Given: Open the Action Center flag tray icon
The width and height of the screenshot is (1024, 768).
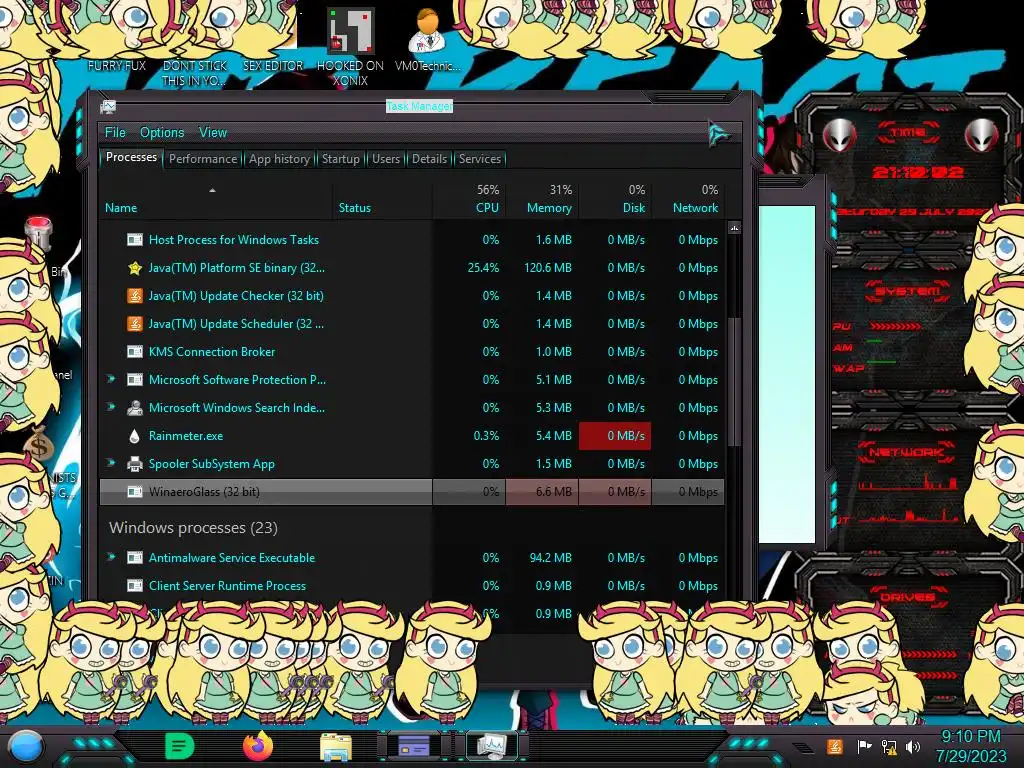Looking at the screenshot, I should coord(864,747).
